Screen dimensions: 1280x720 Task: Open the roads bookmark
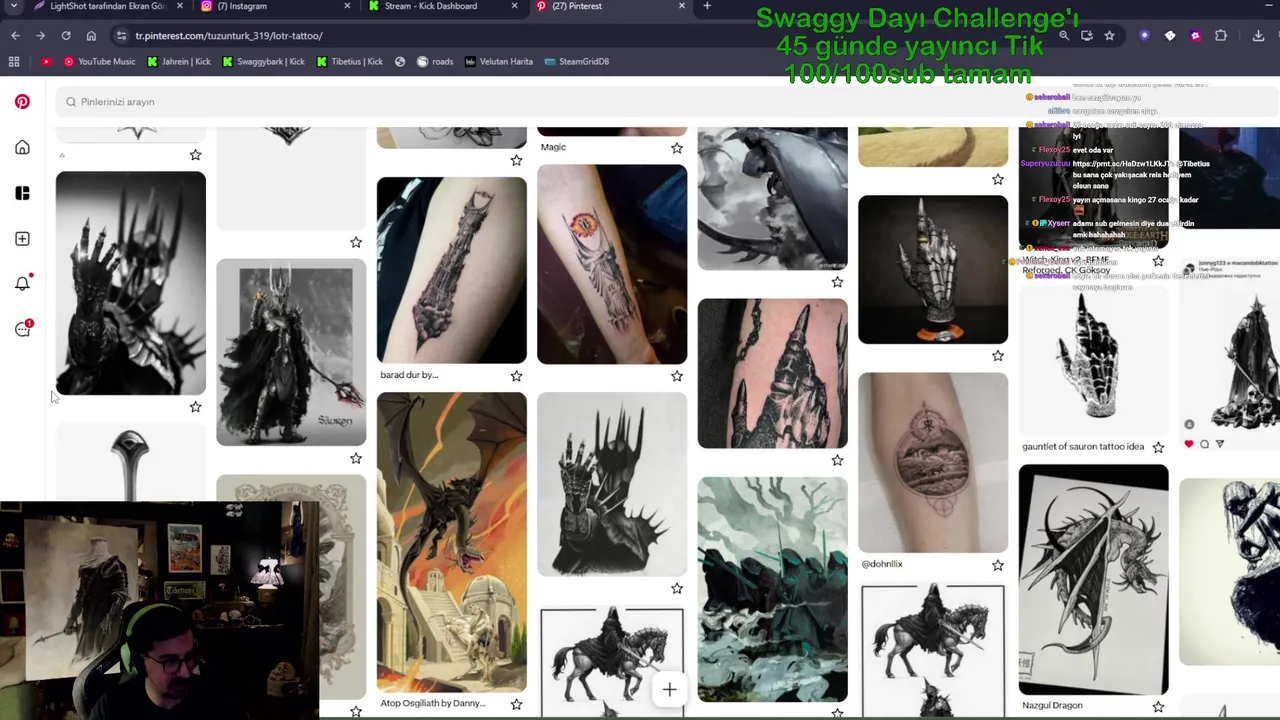[435, 61]
